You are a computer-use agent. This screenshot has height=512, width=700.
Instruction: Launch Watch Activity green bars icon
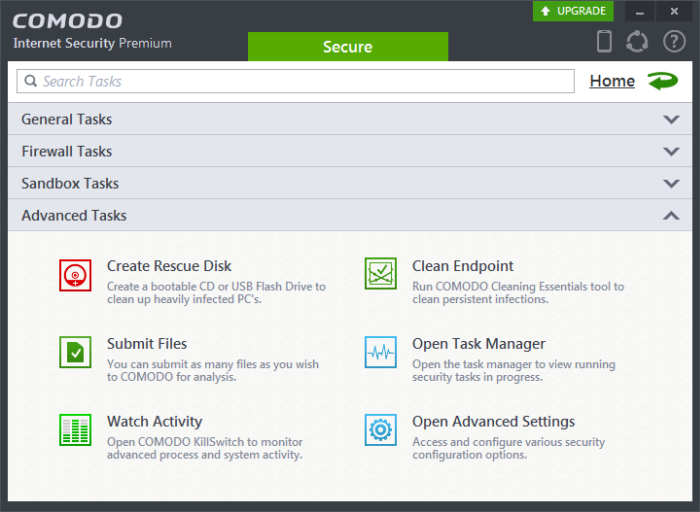(75, 430)
